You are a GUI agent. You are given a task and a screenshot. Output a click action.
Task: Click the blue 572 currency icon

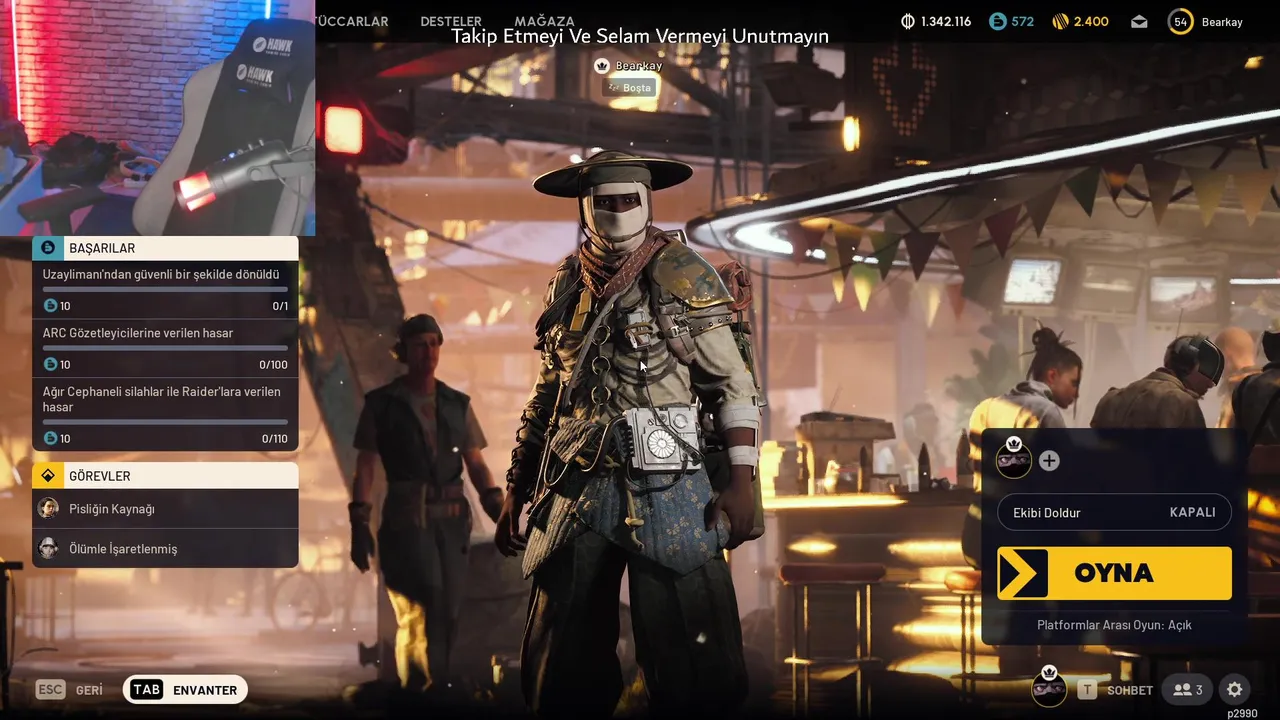tap(997, 21)
